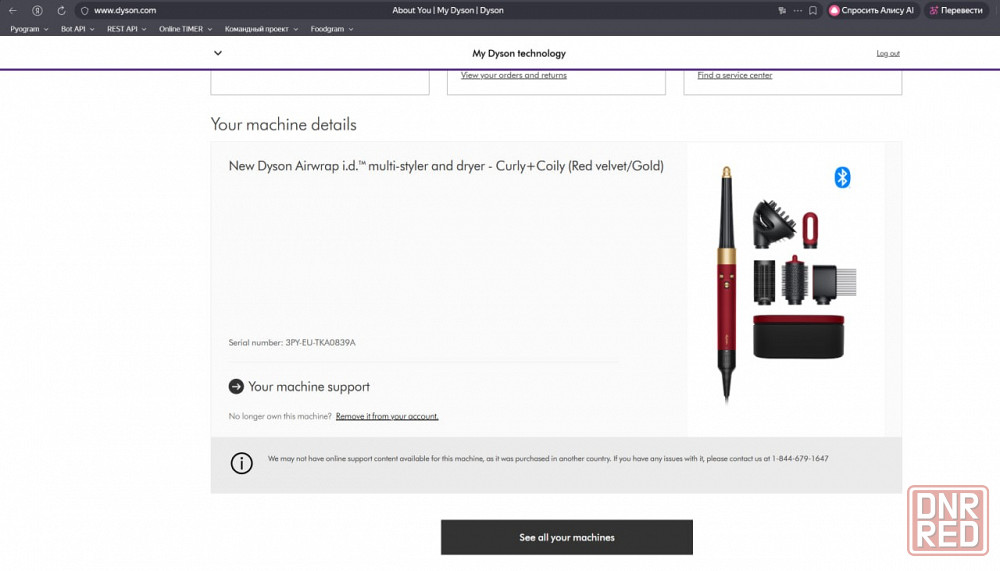The image size is (1000, 571).
Task: Expand the Foodgram bookmarks folder
Action: click(331, 29)
